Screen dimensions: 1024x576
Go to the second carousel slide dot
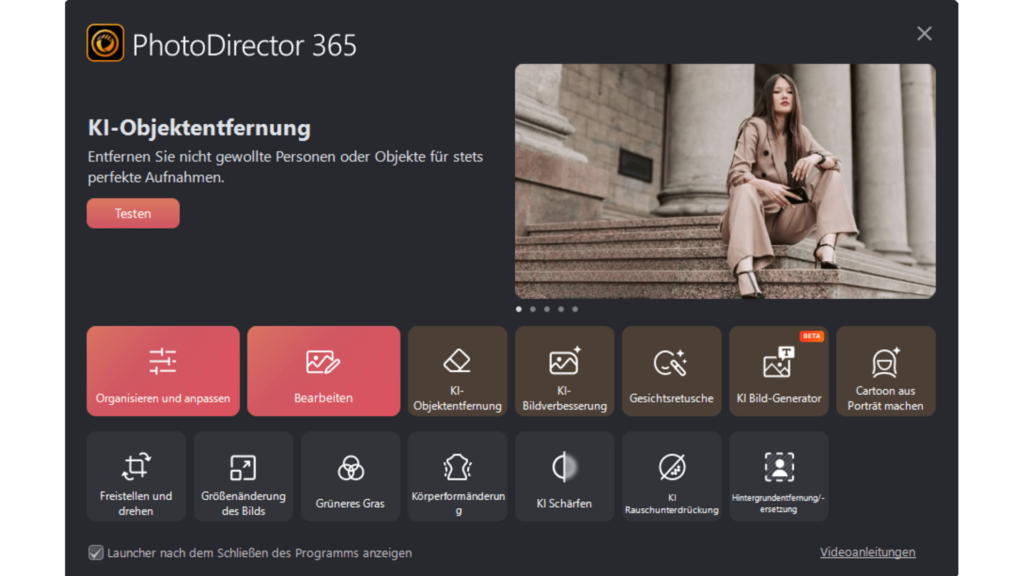coord(533,309)
